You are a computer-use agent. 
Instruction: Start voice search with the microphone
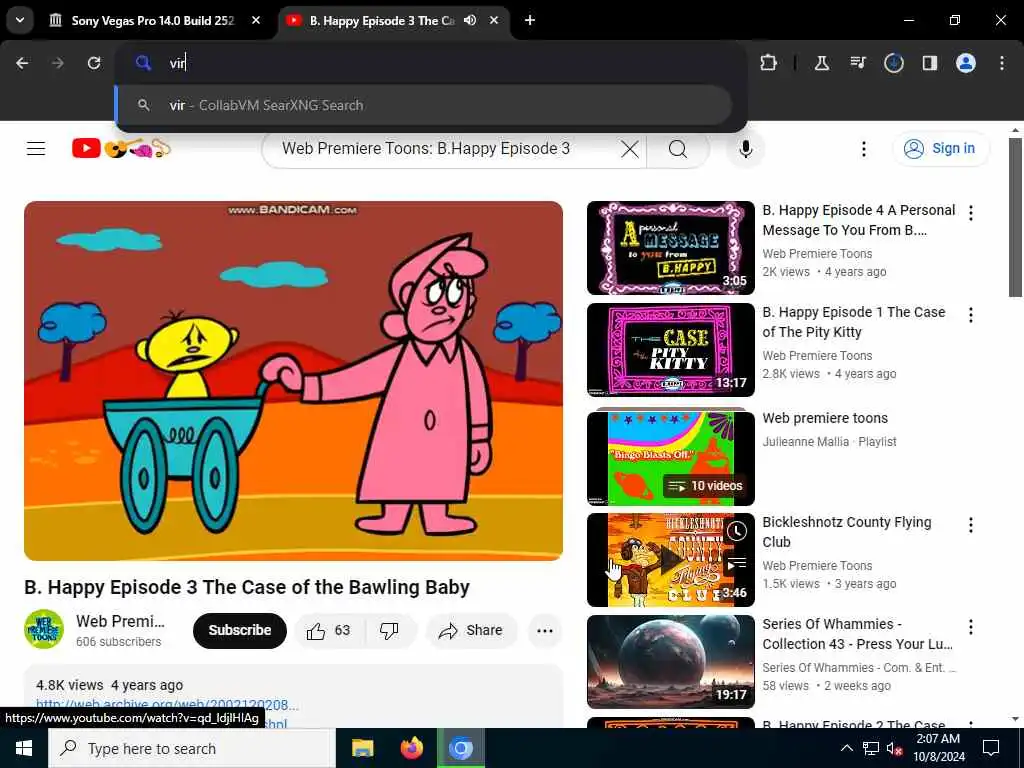pyautogui.click(x=745, y=149)
